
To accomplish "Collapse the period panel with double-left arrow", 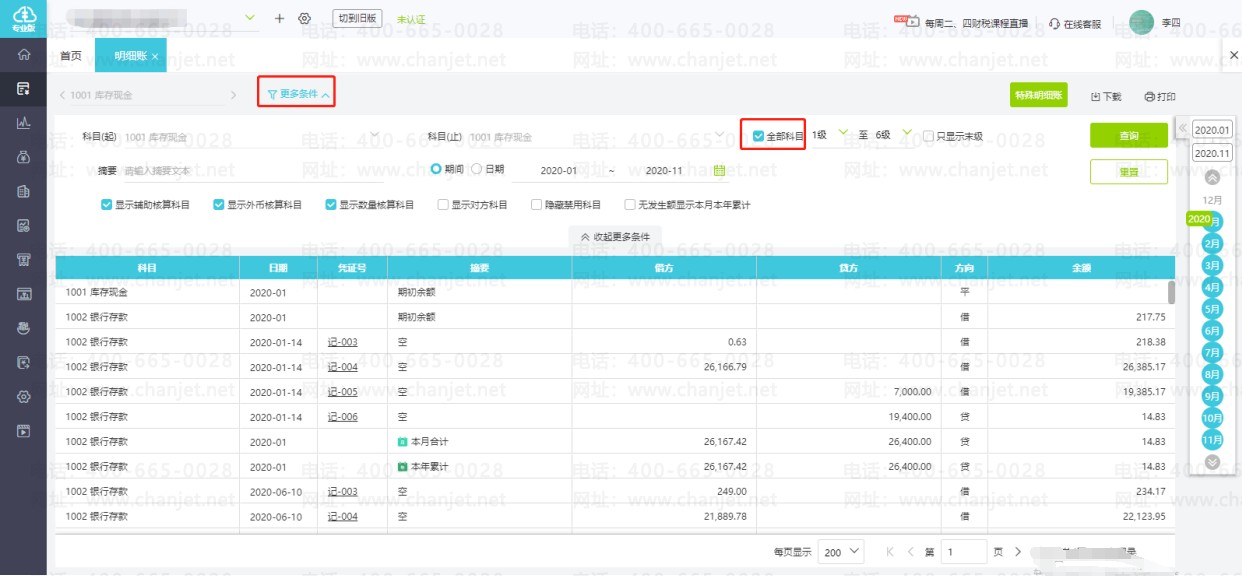I will point(1182,129).
